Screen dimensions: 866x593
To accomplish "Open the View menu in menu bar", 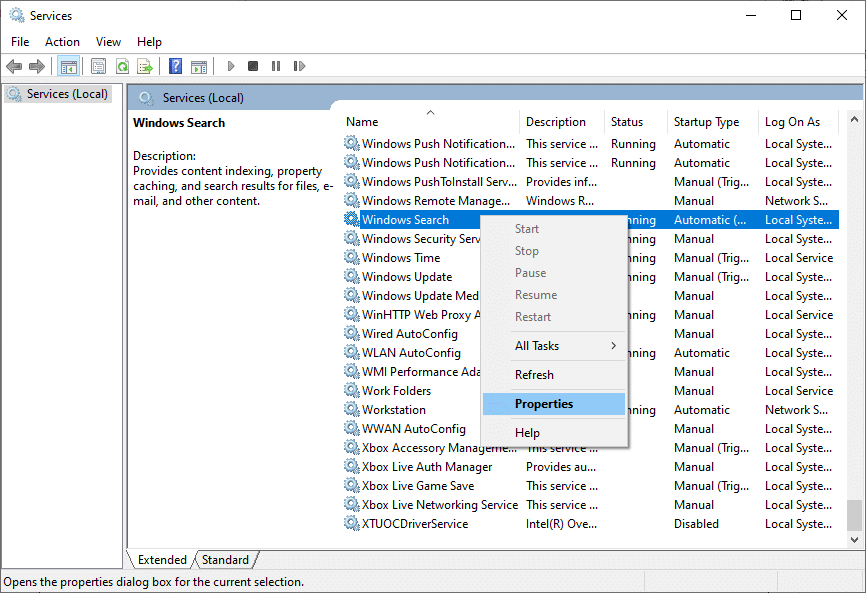I will coord(108,42).
